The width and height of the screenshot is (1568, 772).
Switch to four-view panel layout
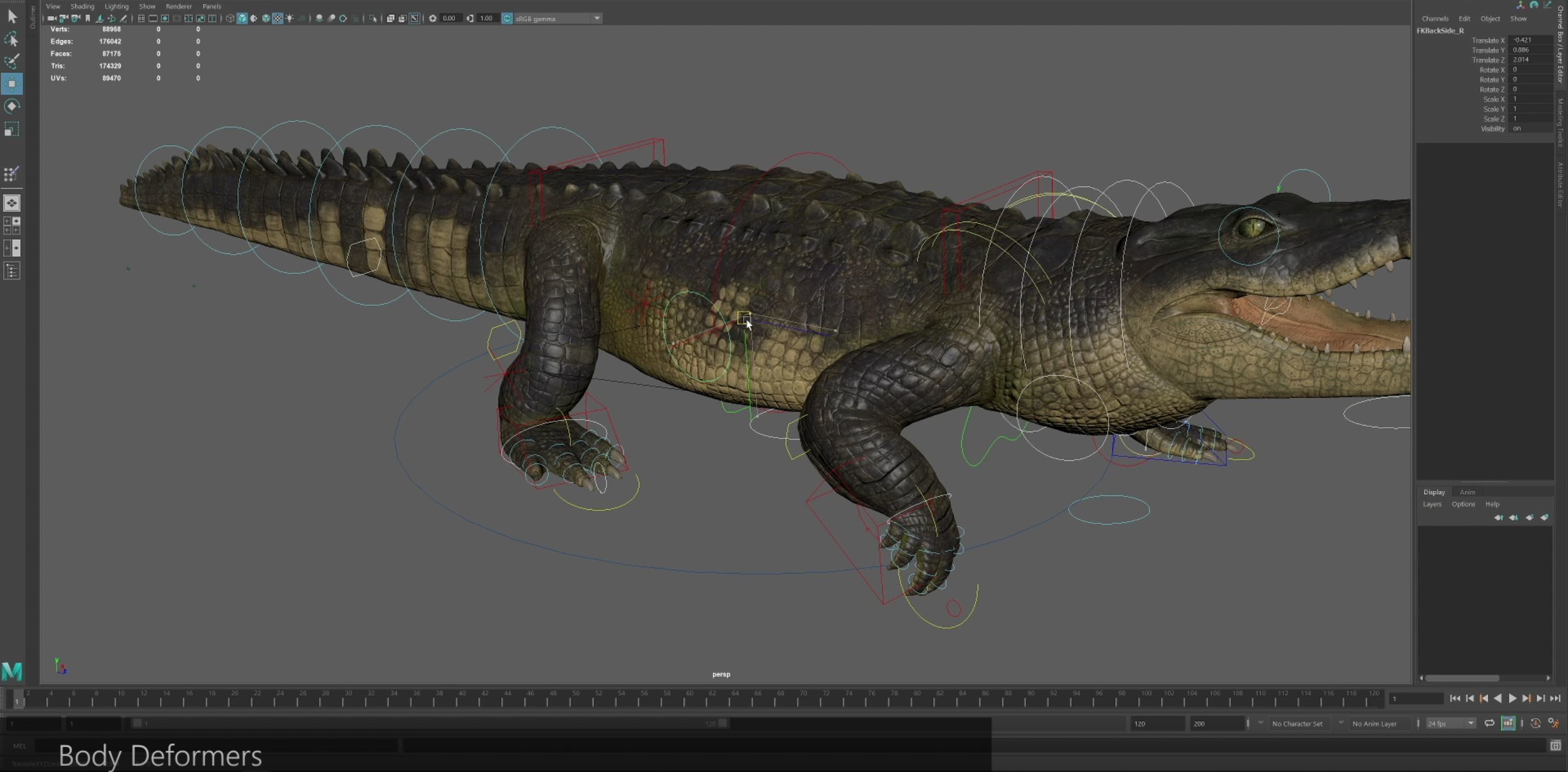tap(12, 225)
